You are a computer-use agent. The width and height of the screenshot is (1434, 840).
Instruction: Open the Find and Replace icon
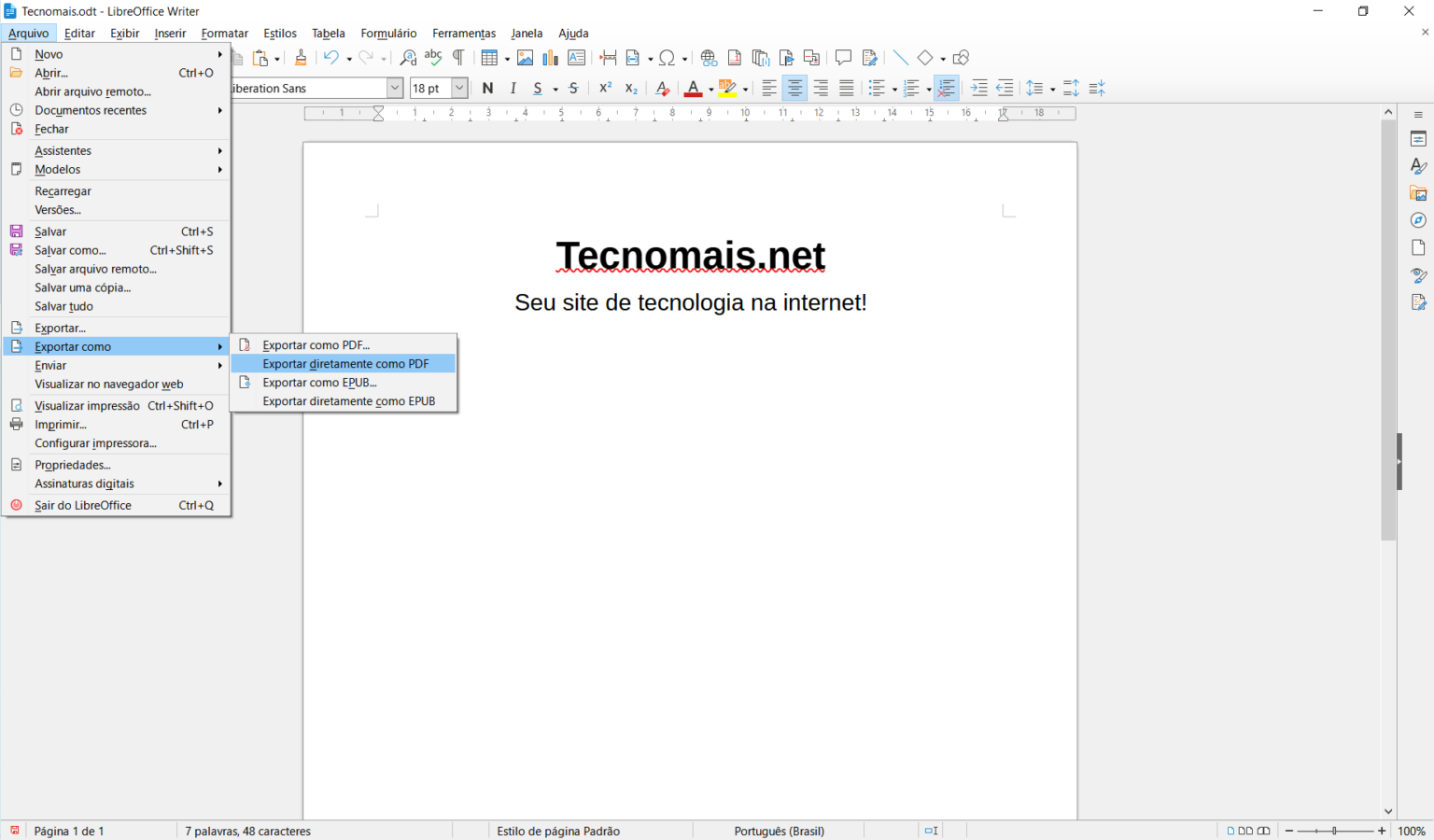(408, 58)
